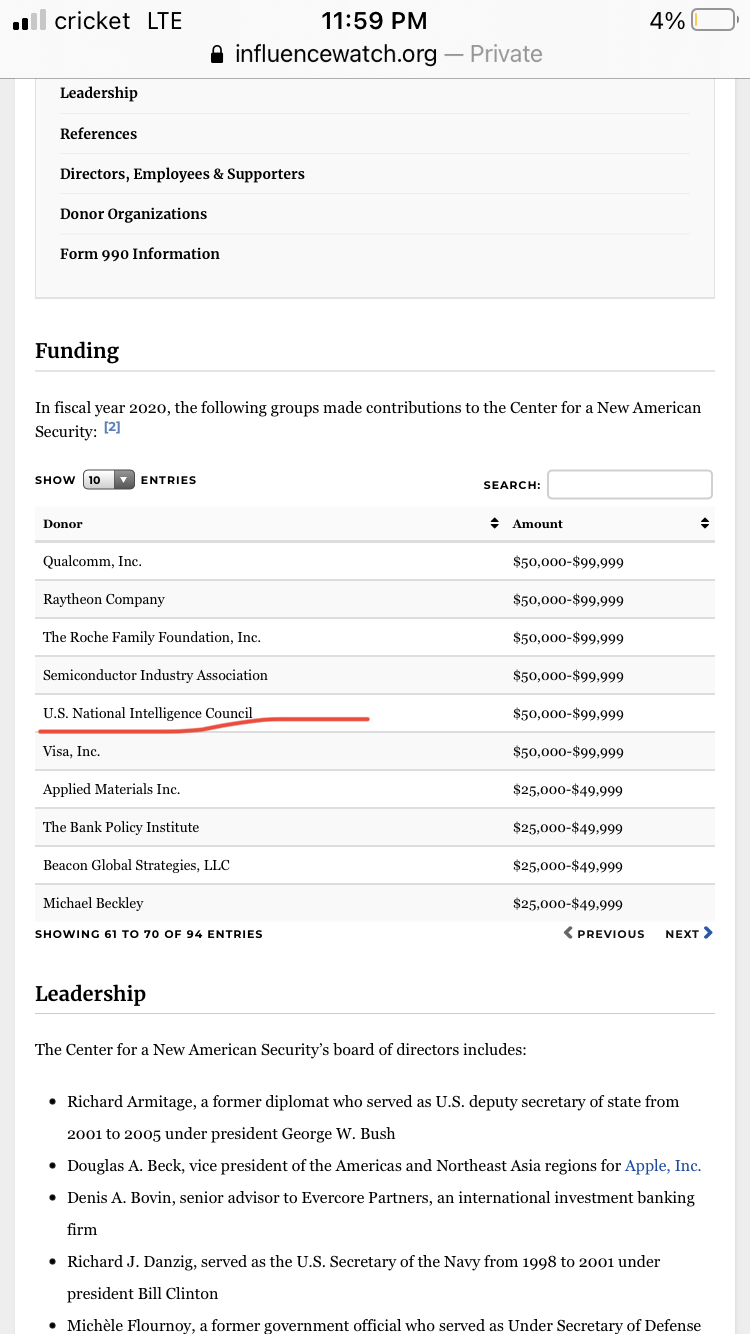
Task: Open footnote reference [2] link
Action: (112, 427)
